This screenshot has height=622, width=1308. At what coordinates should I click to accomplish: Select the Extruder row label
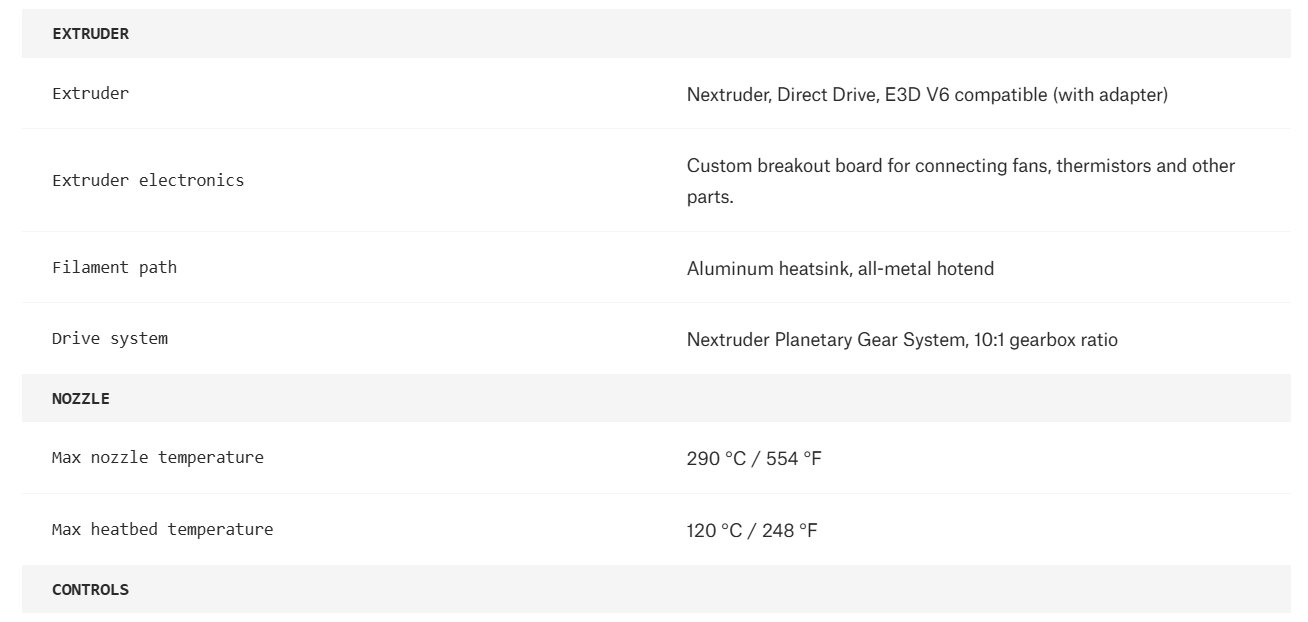(90, 94)
